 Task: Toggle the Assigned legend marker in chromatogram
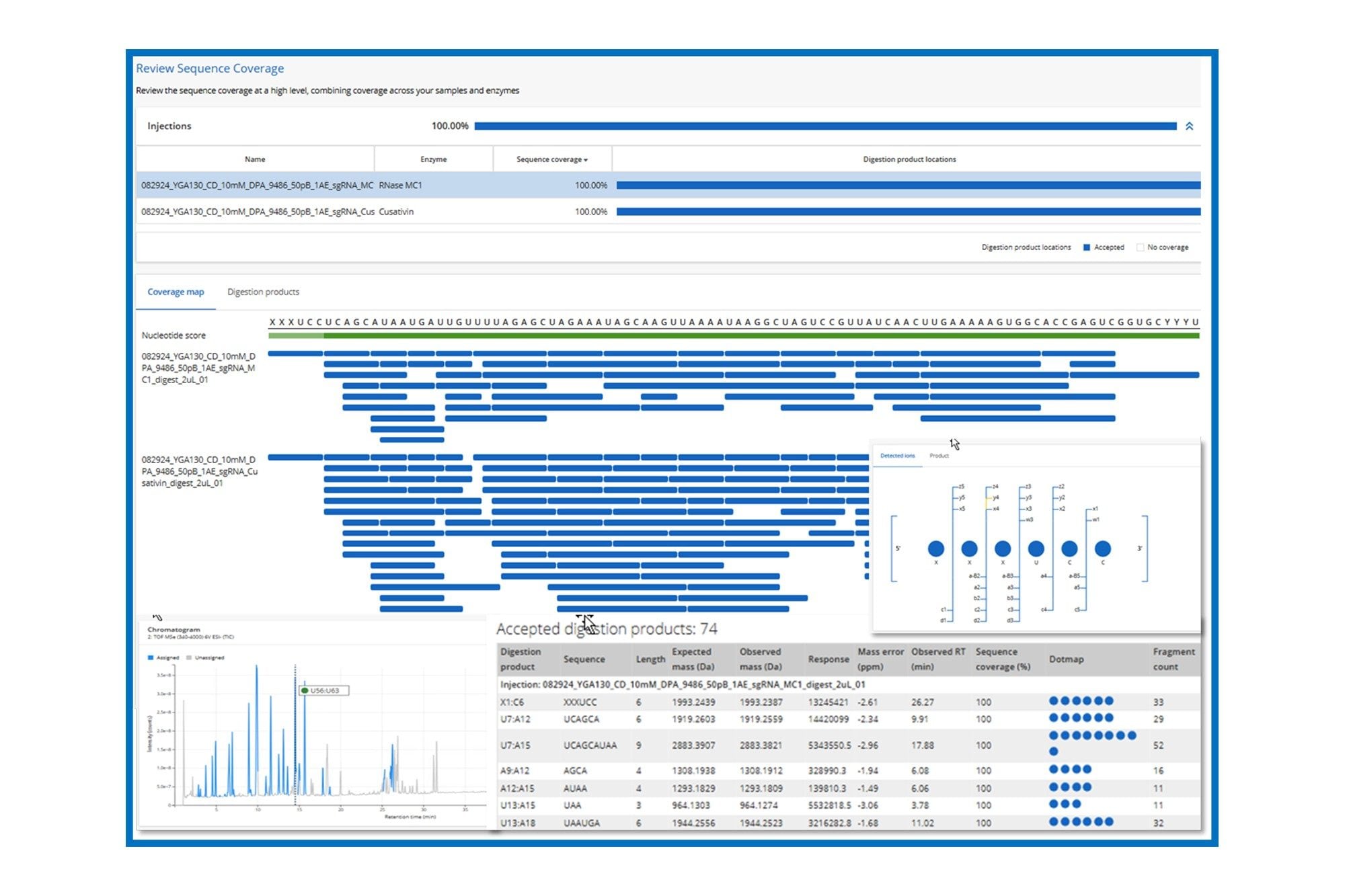pyautogui.click(x=151, y=657)
